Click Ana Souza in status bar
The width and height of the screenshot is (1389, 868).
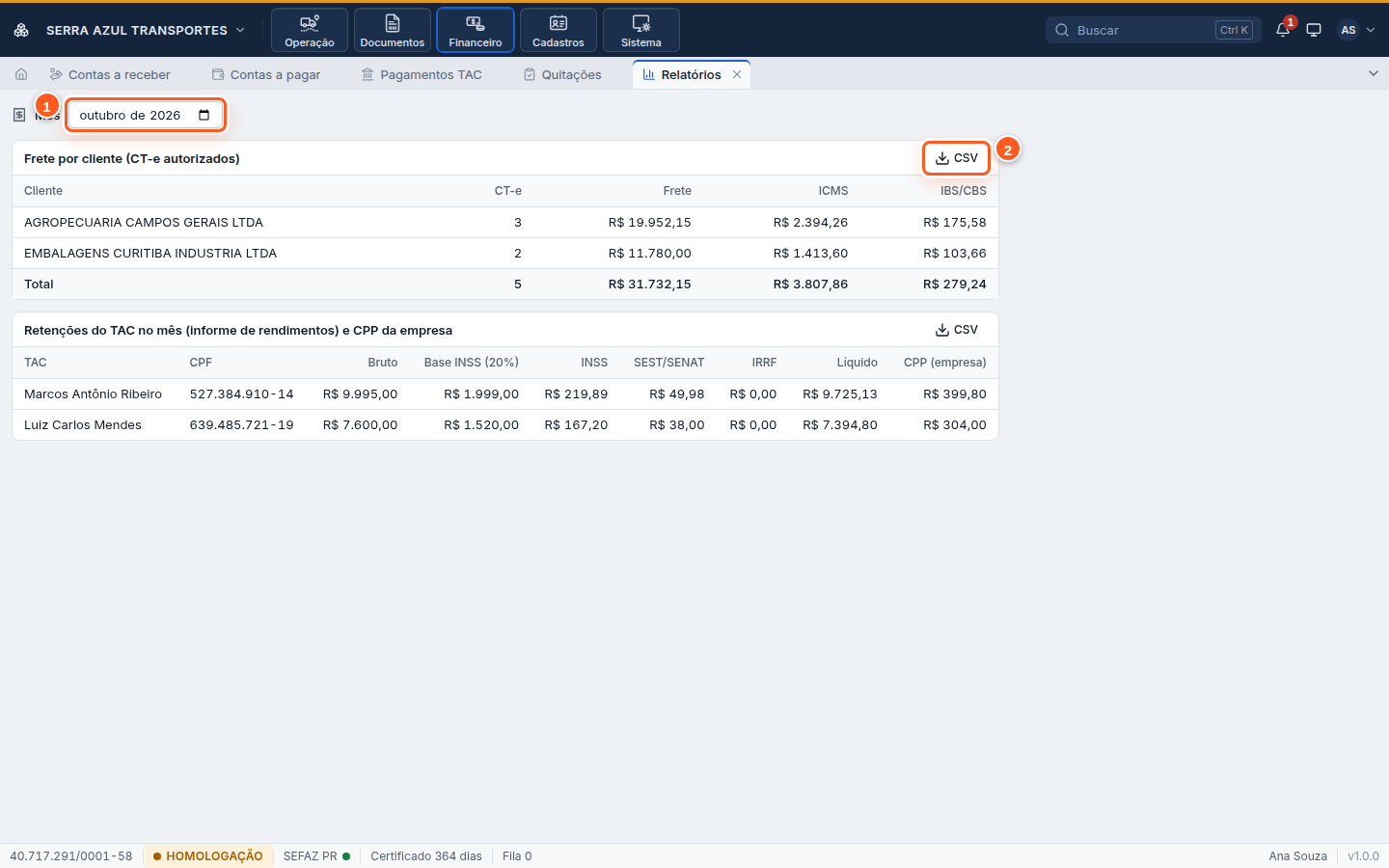tap(1298, 855)
